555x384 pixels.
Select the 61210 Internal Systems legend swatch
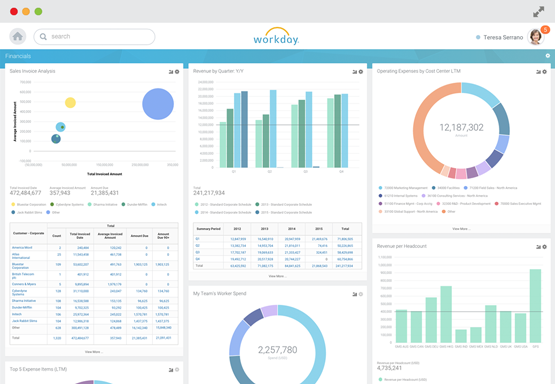click(381, 196)
